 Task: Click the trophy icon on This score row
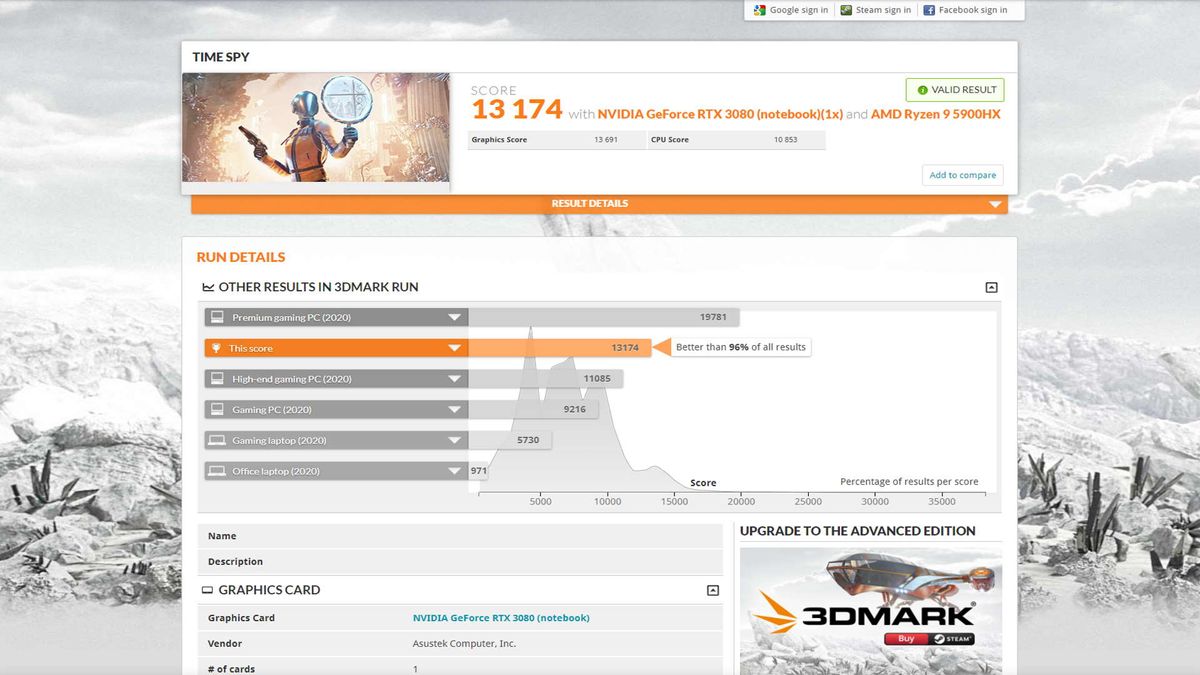coord(216,348)
